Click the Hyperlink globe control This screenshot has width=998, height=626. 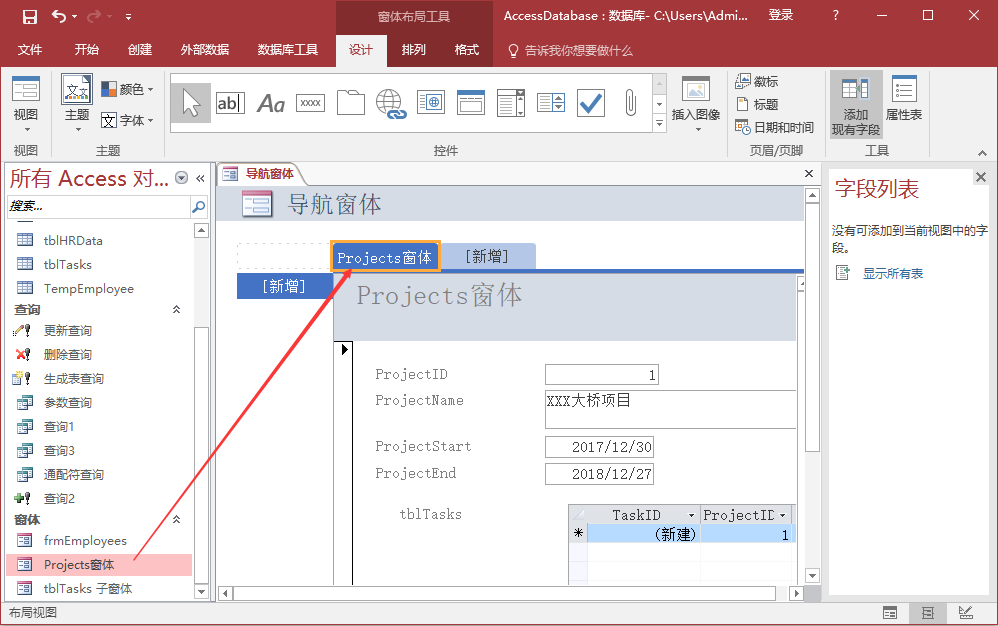390,103
